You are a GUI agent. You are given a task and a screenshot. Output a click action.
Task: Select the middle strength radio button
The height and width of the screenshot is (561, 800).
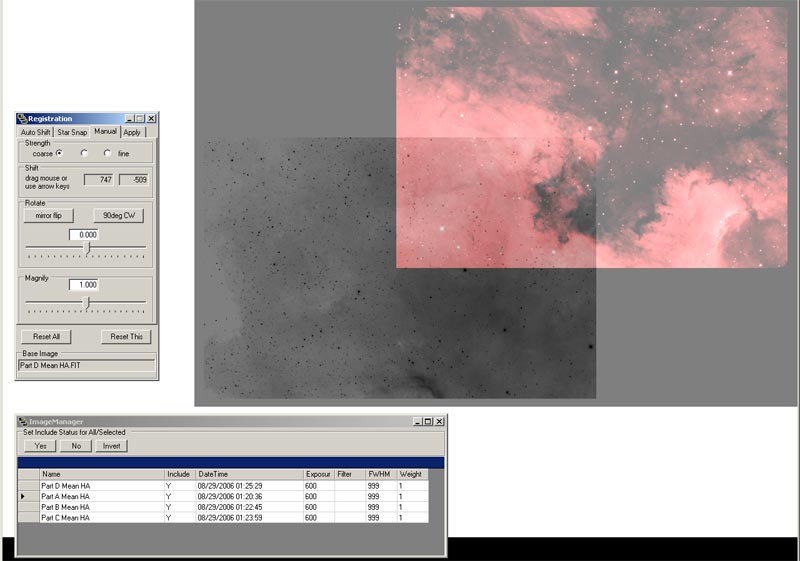[x=84, y=153]
